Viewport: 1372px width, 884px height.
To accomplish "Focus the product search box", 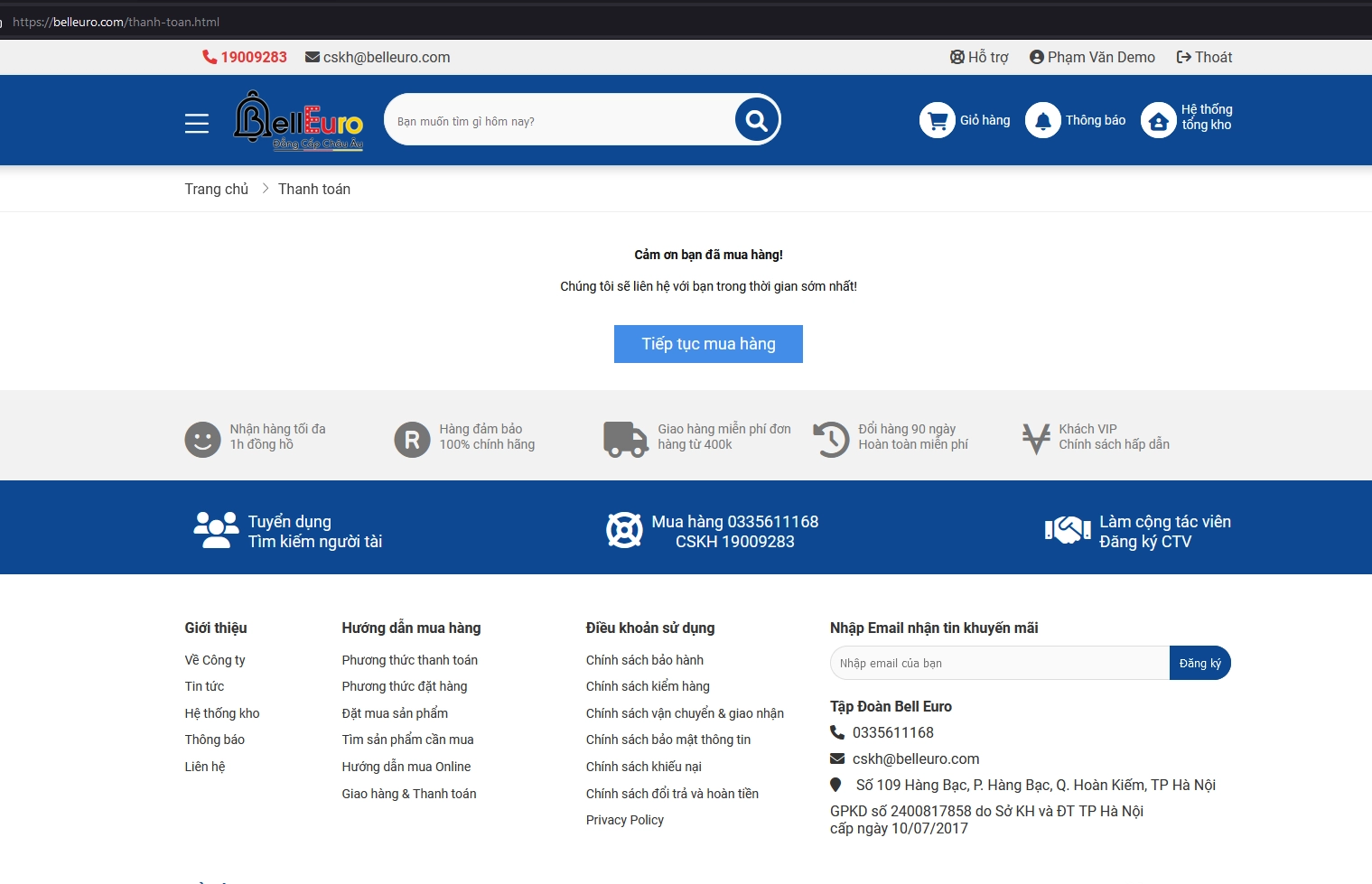I will point(560,121).
